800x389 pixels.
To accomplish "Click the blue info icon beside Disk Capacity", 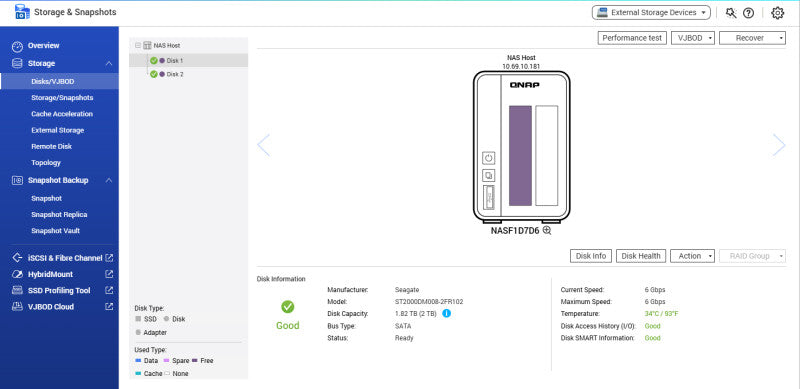I will (x=446, y=313).
